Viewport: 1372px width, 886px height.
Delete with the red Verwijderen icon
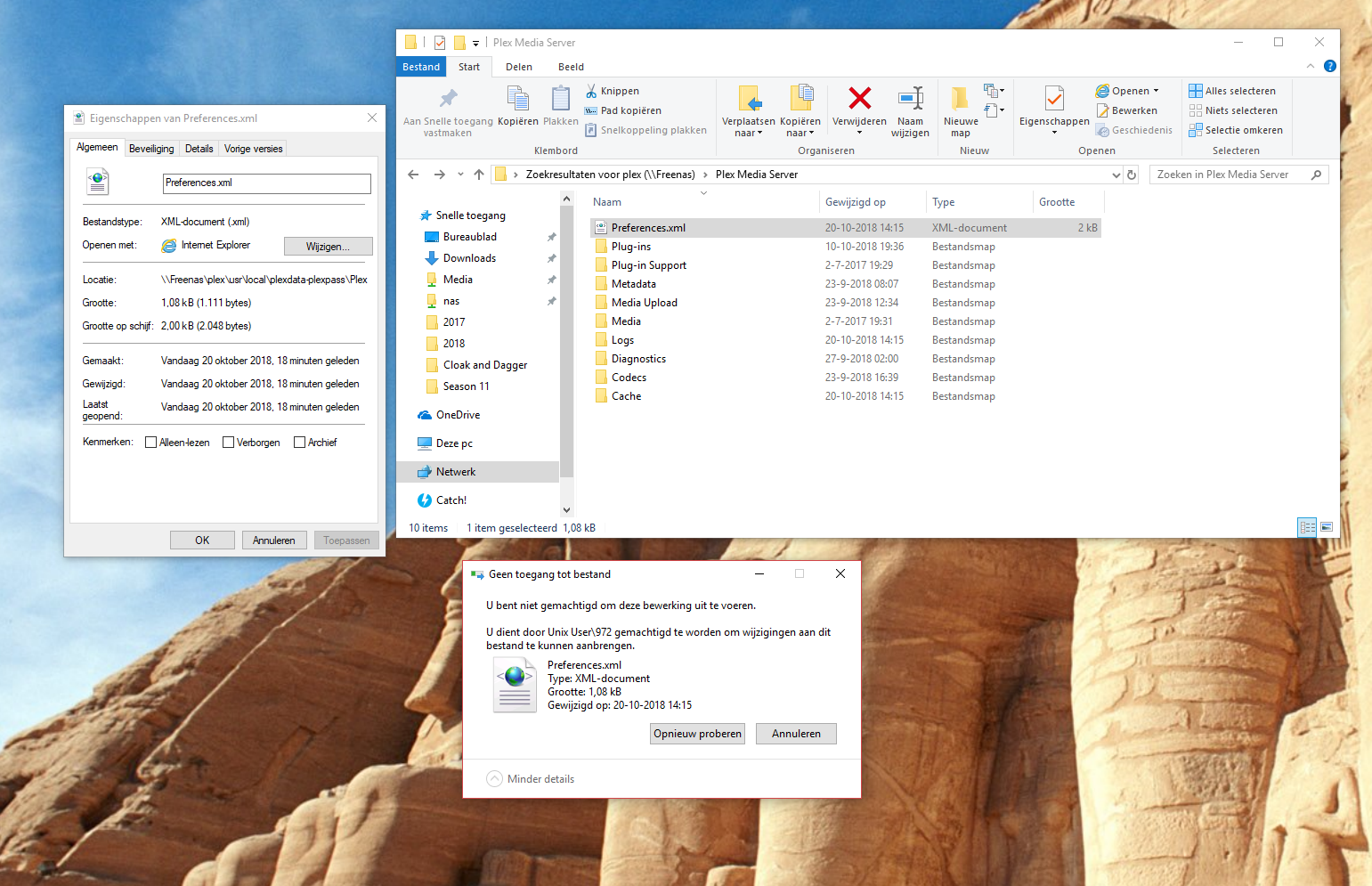pyautogui.click(x=859, y=97)
